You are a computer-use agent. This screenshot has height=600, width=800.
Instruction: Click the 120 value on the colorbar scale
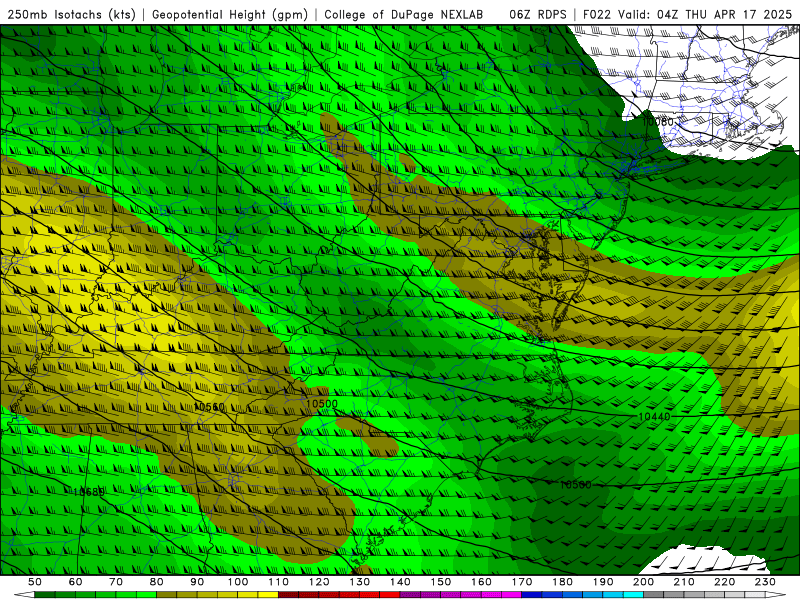pyautogui.click(x=319, y=582)
